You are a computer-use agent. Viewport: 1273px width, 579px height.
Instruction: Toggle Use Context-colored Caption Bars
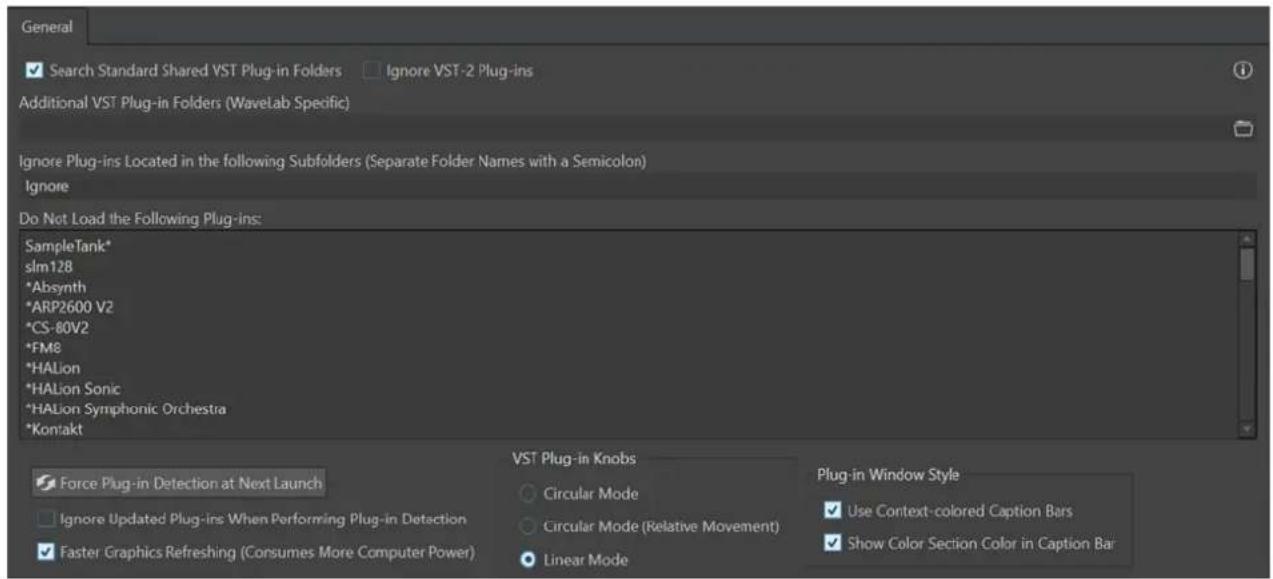point(832,512)
